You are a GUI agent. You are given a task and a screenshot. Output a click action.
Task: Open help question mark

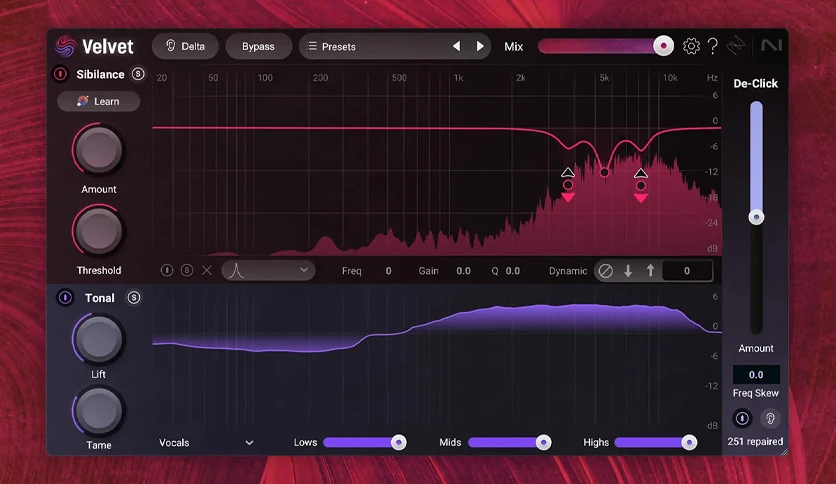pos(712,46)
